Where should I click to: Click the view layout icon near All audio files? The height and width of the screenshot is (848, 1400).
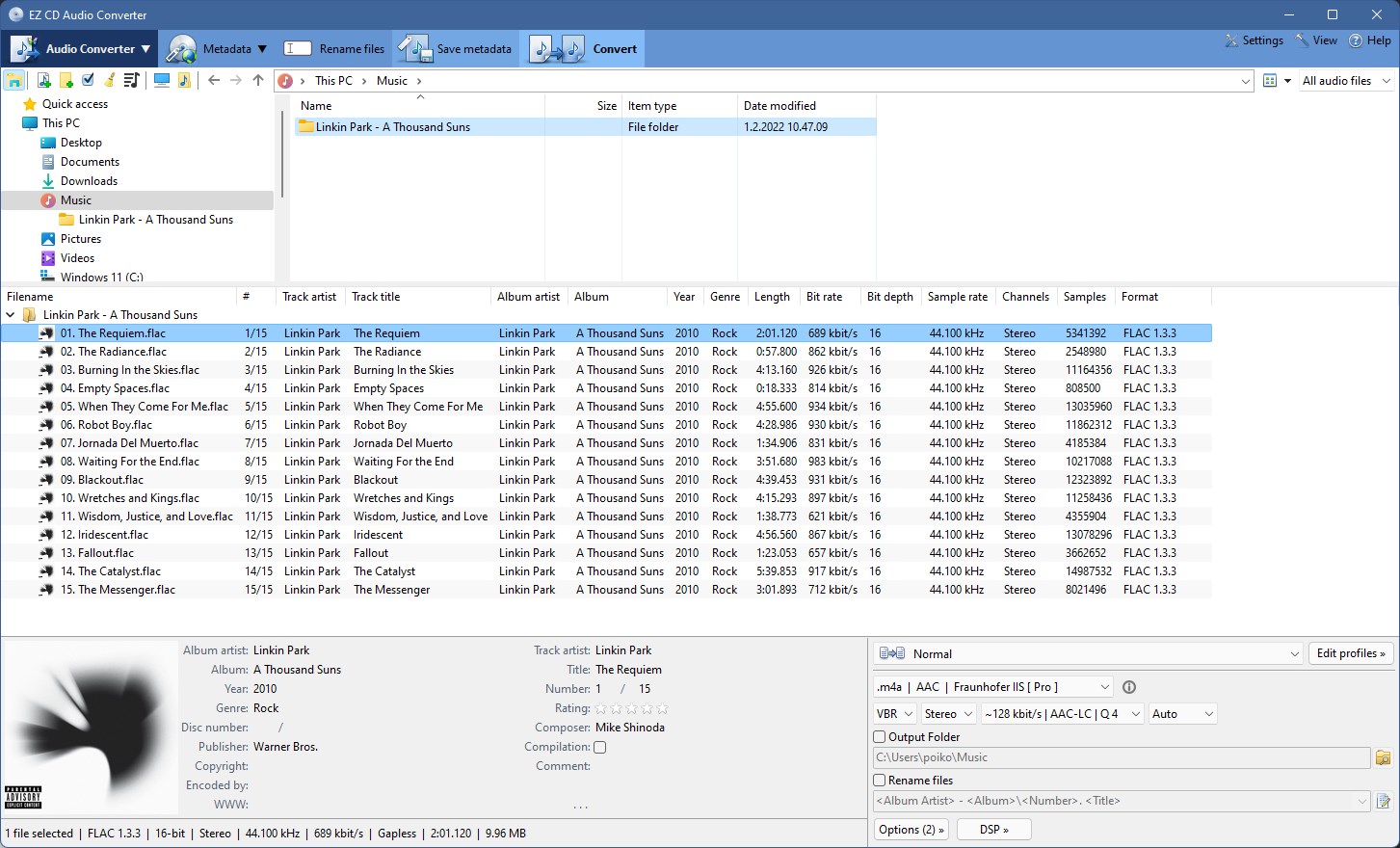click(x=1269, y=80)
